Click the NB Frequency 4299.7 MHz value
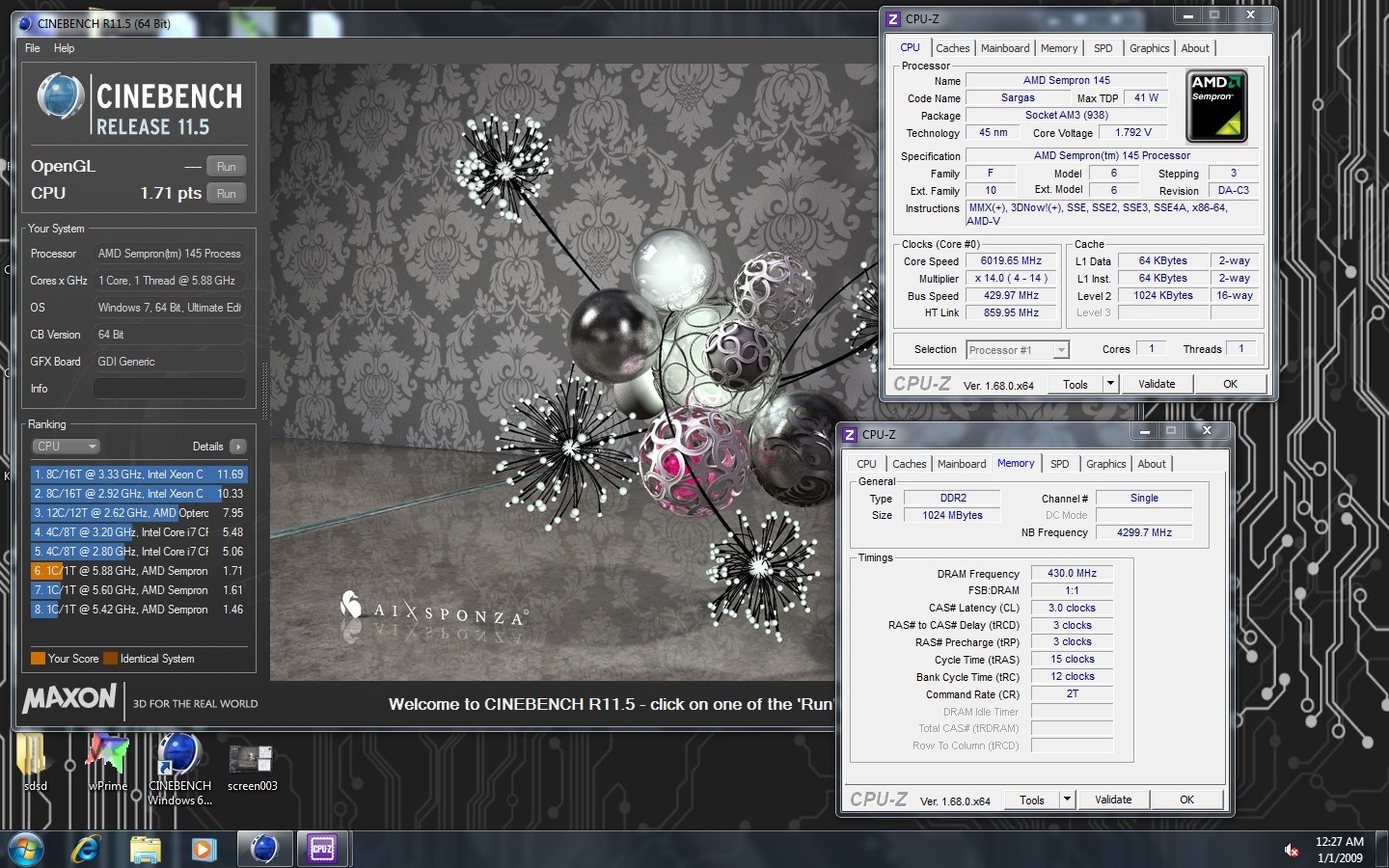This screenshot has height=868, width=1389. 1144,532
